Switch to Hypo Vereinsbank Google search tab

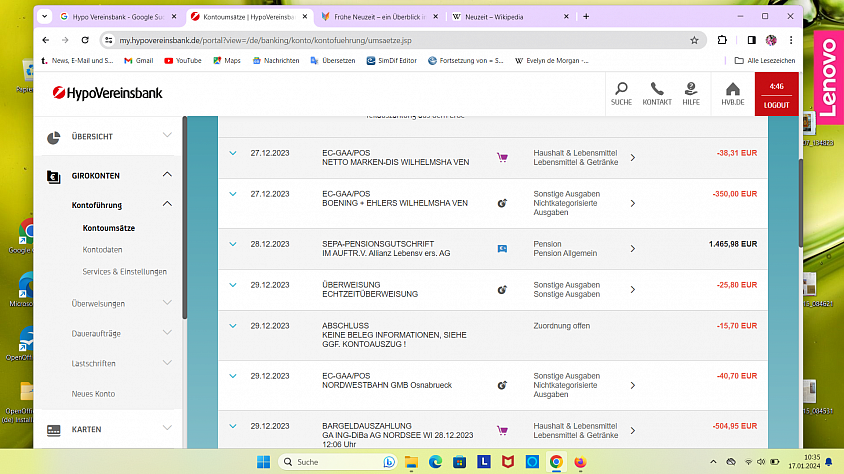point(118,17)
